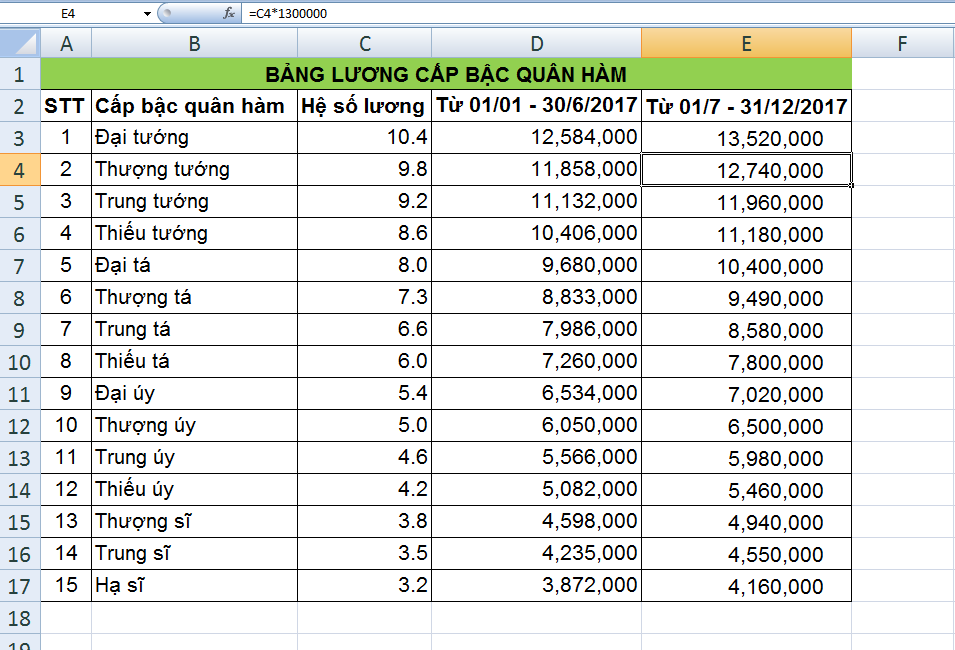Screen dimensions: 955x650
Task: Select cell with value 12,584,000
Action: point(536,138)
